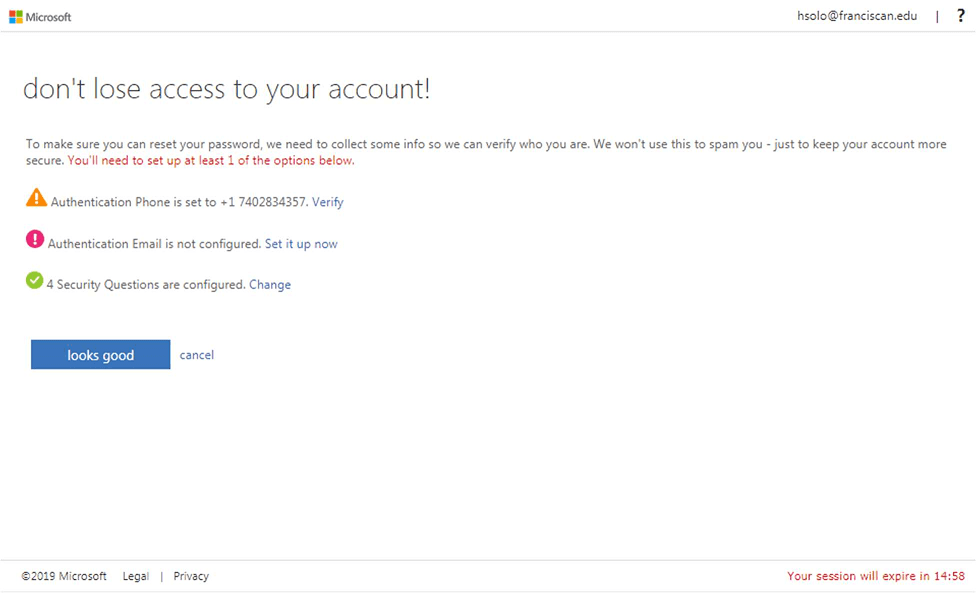This screenshot has width=976, height=593.
Task: Click the hsolo@franciscan.edu account name
Action: point(857,16)
